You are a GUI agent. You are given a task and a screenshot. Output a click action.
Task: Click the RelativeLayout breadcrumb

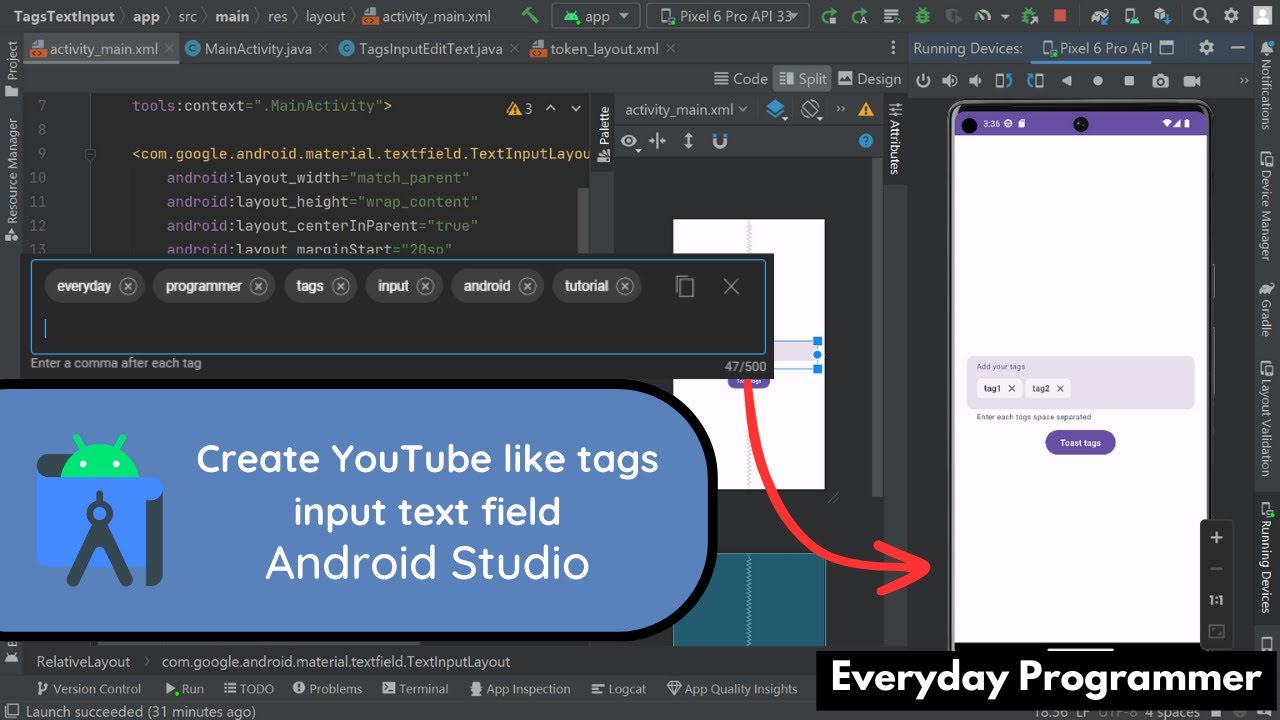pos(83,662)
